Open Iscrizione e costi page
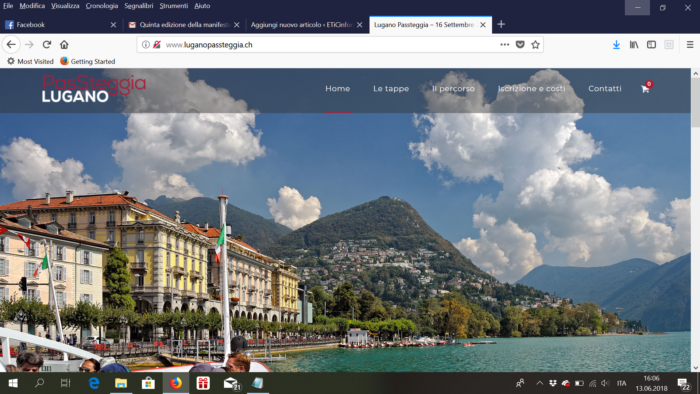Viewport: 700px width, 394px height. [532, 88]
